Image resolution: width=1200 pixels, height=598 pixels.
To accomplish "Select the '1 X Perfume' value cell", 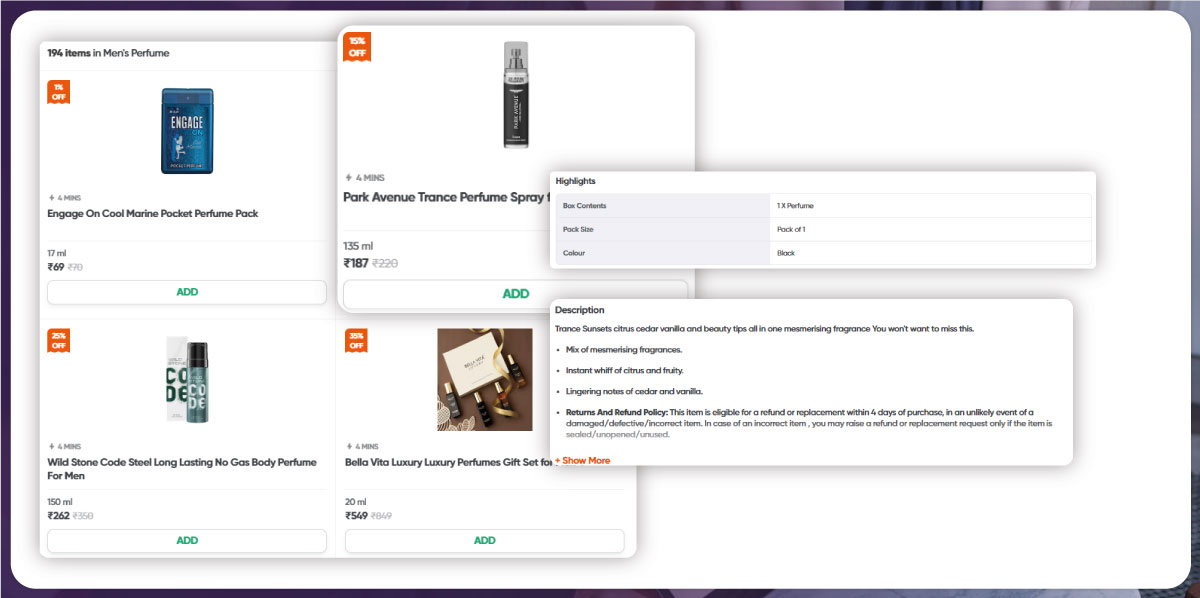I will [931, 206].
